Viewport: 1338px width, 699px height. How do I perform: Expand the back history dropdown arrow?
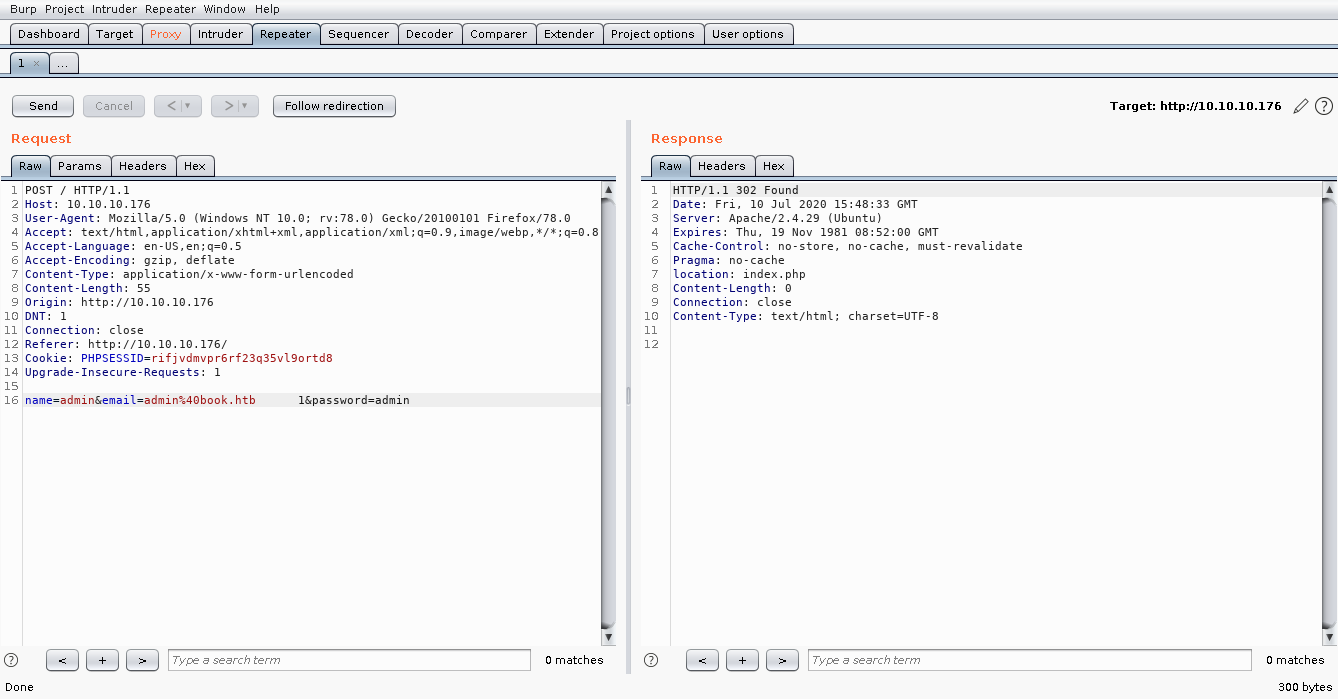coord(187,106)
